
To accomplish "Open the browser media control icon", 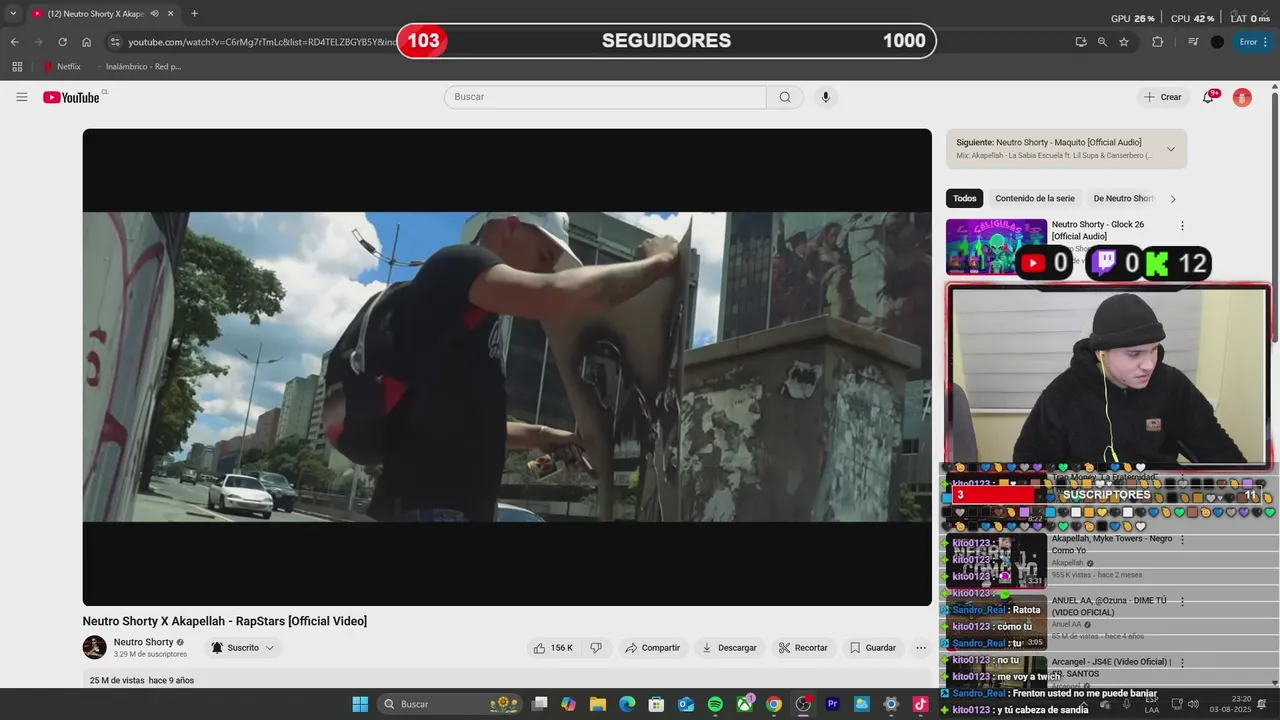I will pyautogui.click(x=1193, y=42).
